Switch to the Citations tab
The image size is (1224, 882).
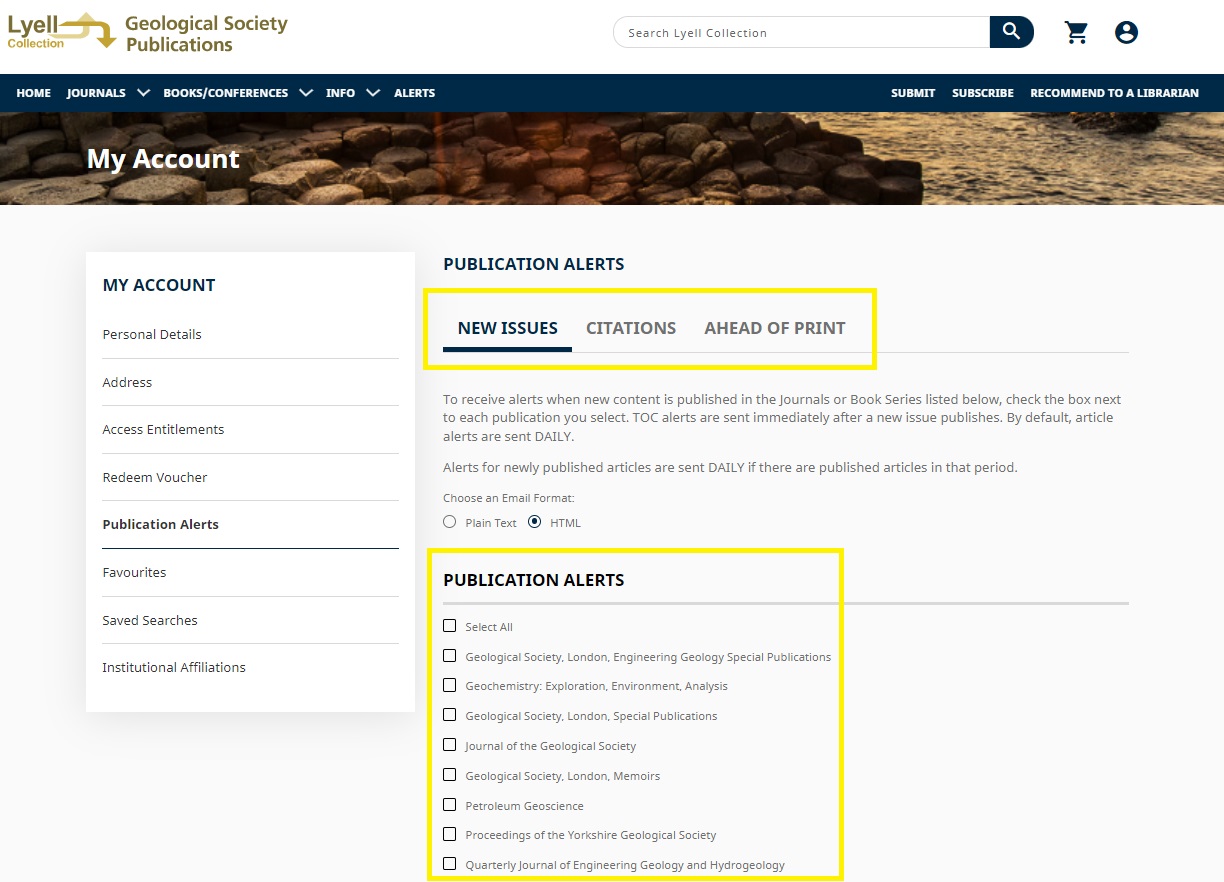pyautogui.click(x=630, y=328)
